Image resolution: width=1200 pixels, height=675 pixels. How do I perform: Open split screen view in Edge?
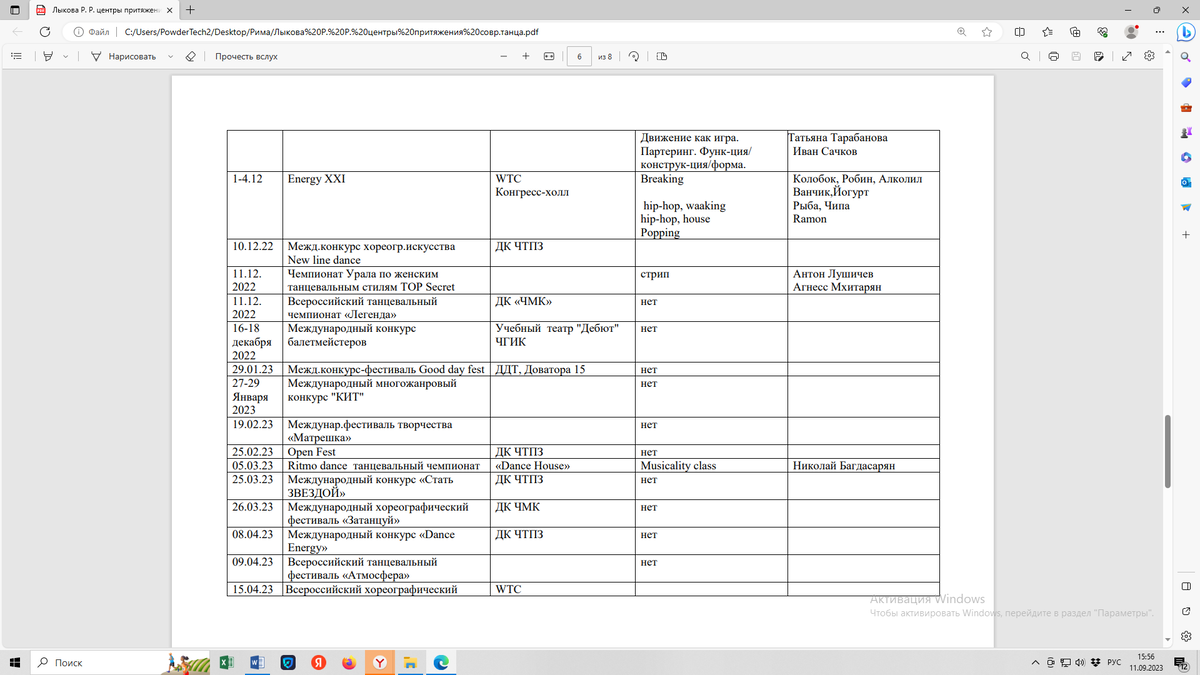point(1019,31)
